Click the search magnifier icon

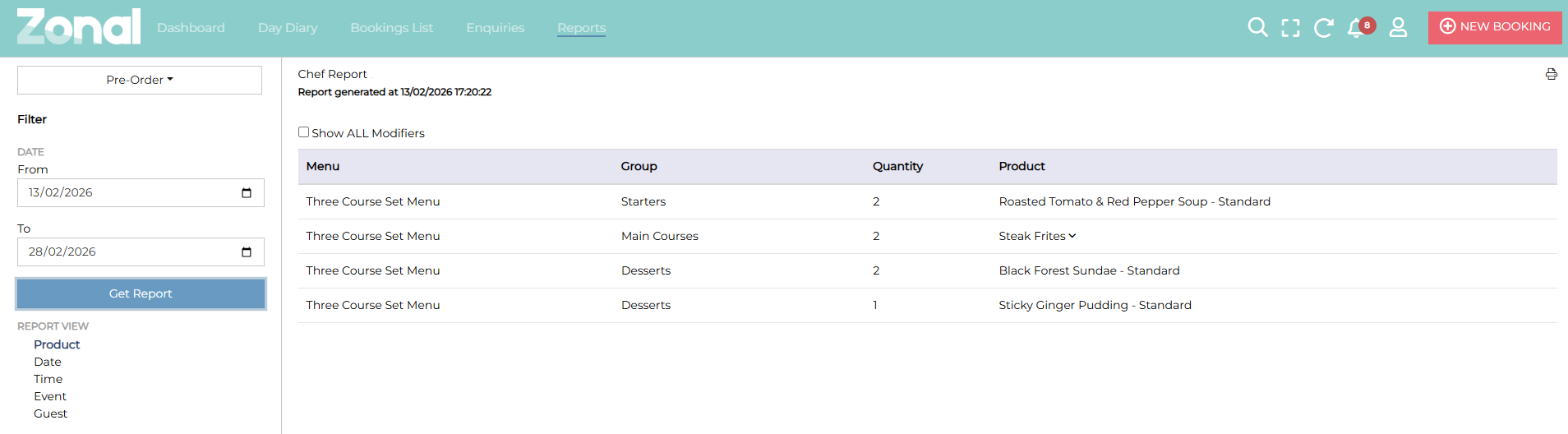1257,28
